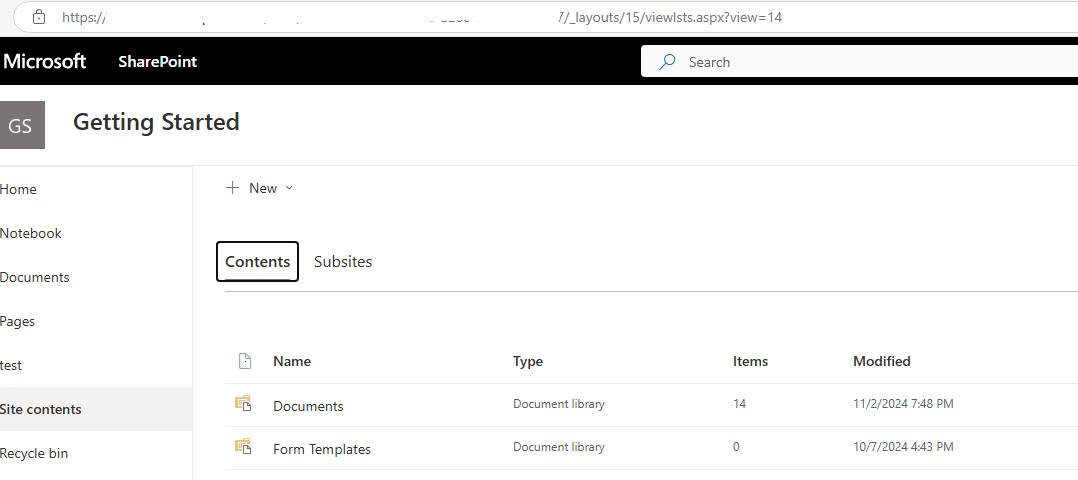Sort by the Name column header
This screenshot has height=480, width=1078.
point(292,361)
